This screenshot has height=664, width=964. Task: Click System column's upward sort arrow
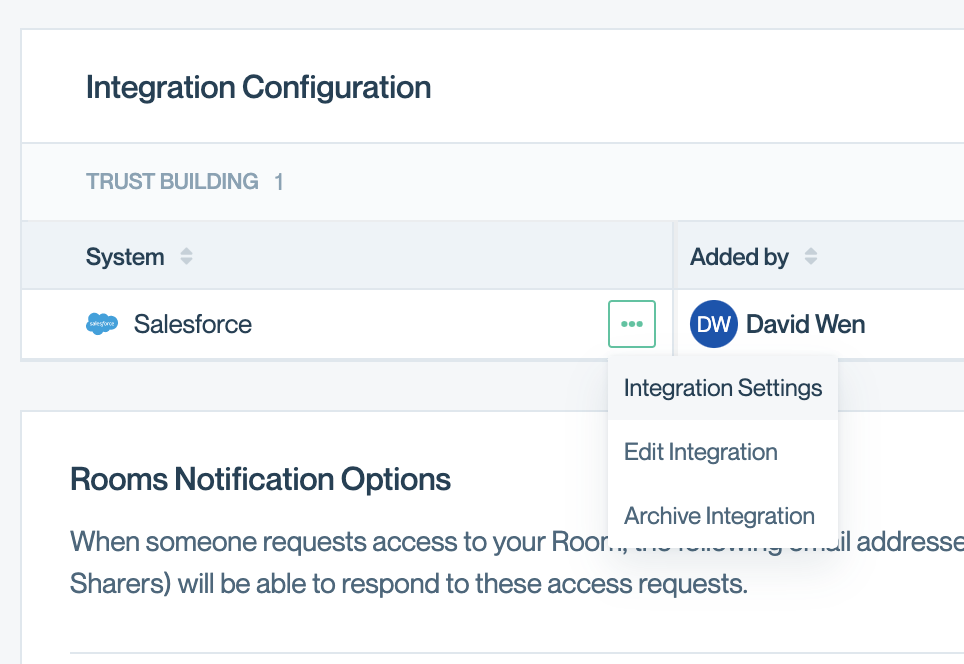186,251
